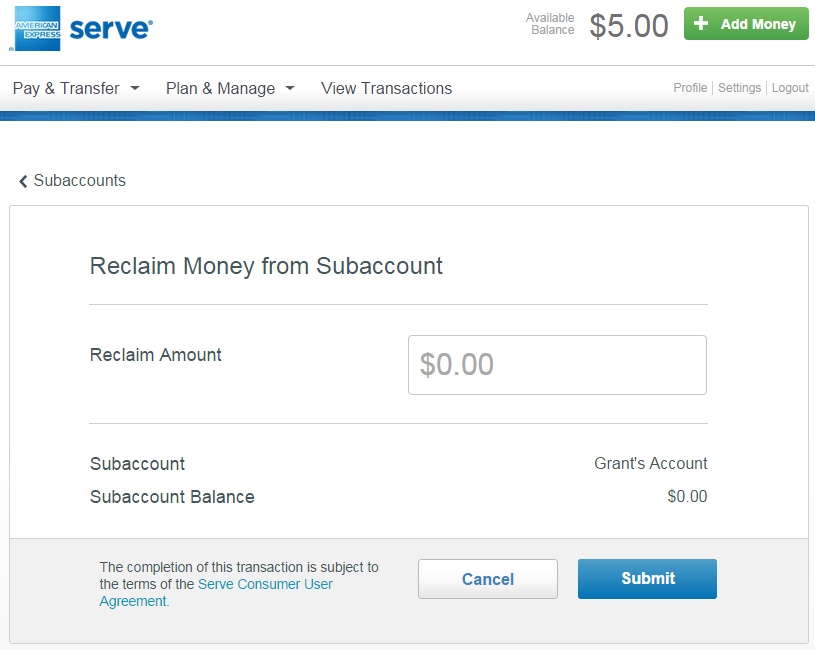The image size is (815, 650).
Task: Select View Transactions in the navigation
Action: pos(386,88)
